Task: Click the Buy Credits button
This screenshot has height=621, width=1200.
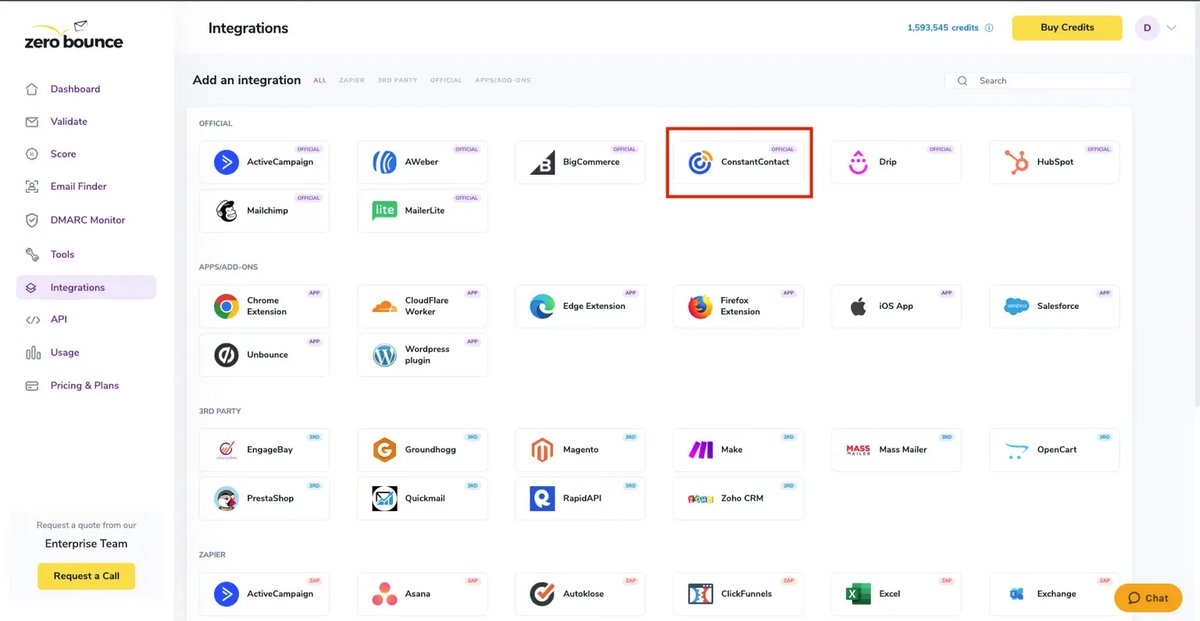Action: click(x=1067, y=28)
